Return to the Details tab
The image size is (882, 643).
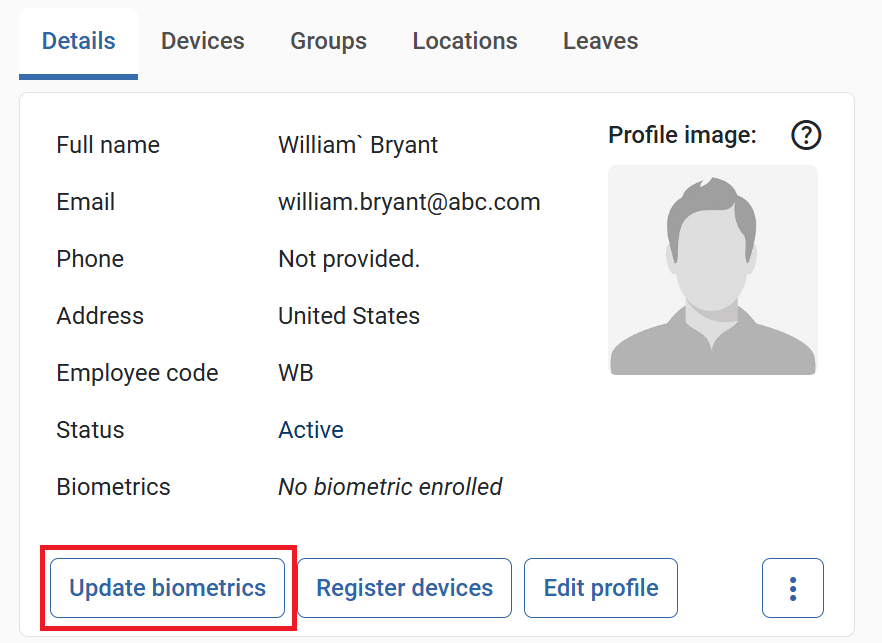(x=77, y=40)
